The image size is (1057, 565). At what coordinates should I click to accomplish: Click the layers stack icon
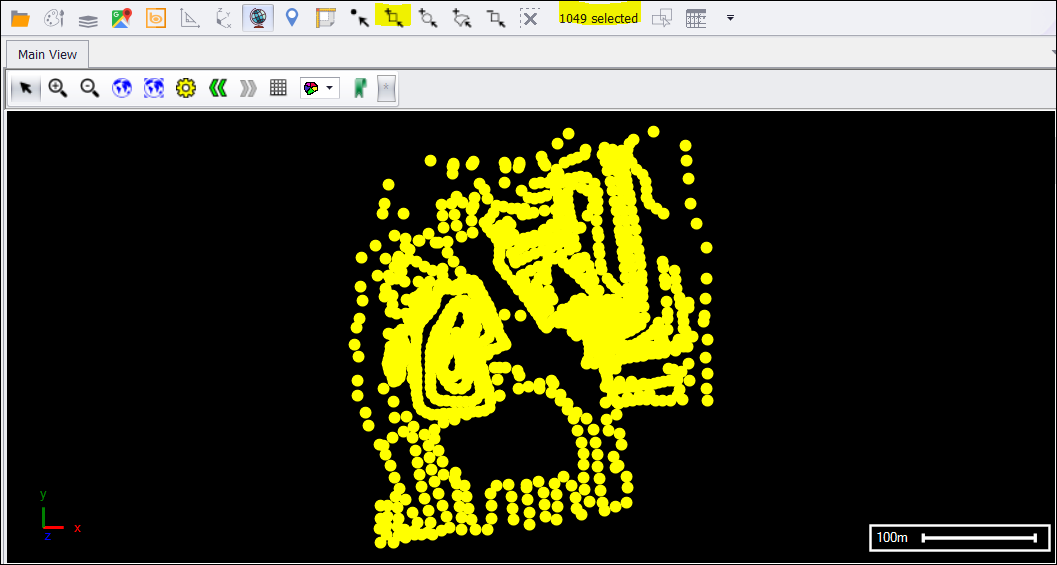(x=88, y=18)
